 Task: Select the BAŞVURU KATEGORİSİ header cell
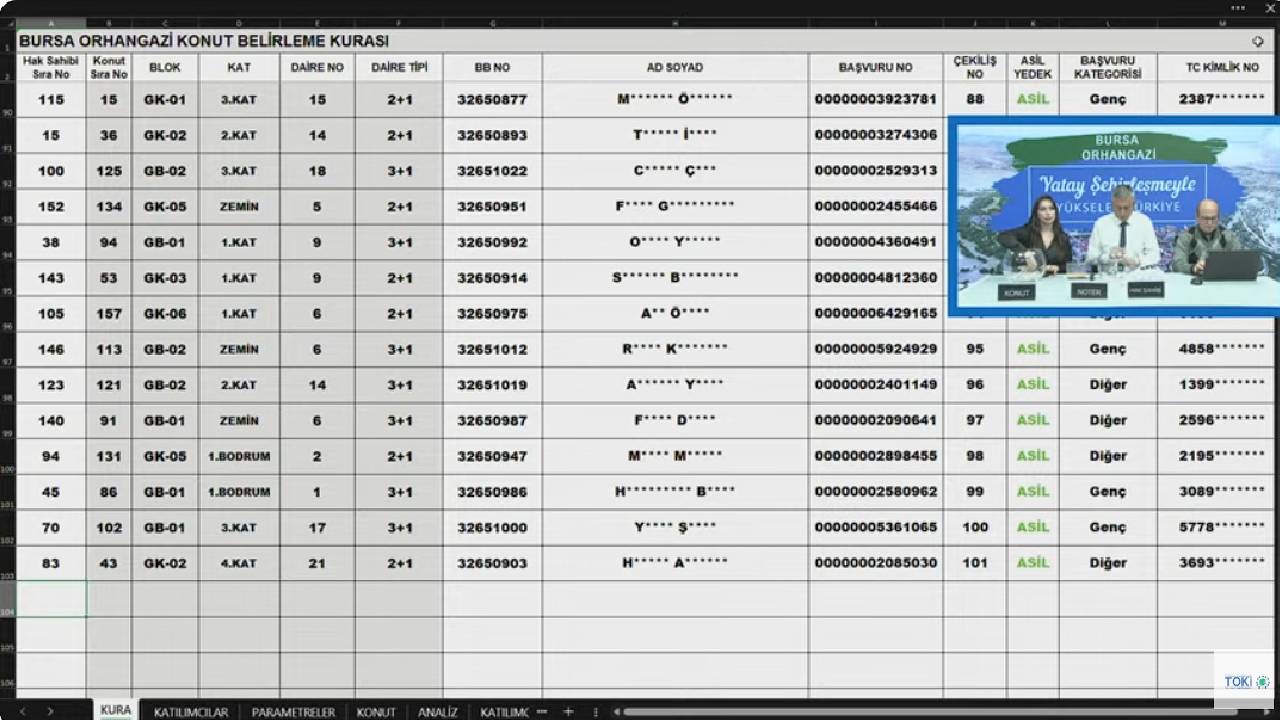1107,67
